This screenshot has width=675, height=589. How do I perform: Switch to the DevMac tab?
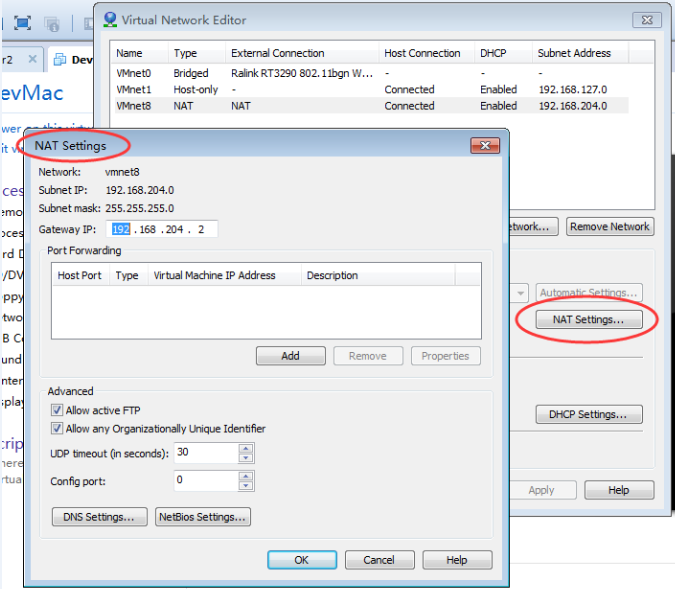73,59
